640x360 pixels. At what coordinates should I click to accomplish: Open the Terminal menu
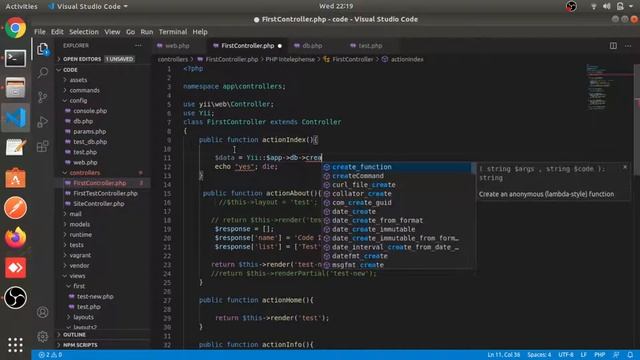(173, 32)
